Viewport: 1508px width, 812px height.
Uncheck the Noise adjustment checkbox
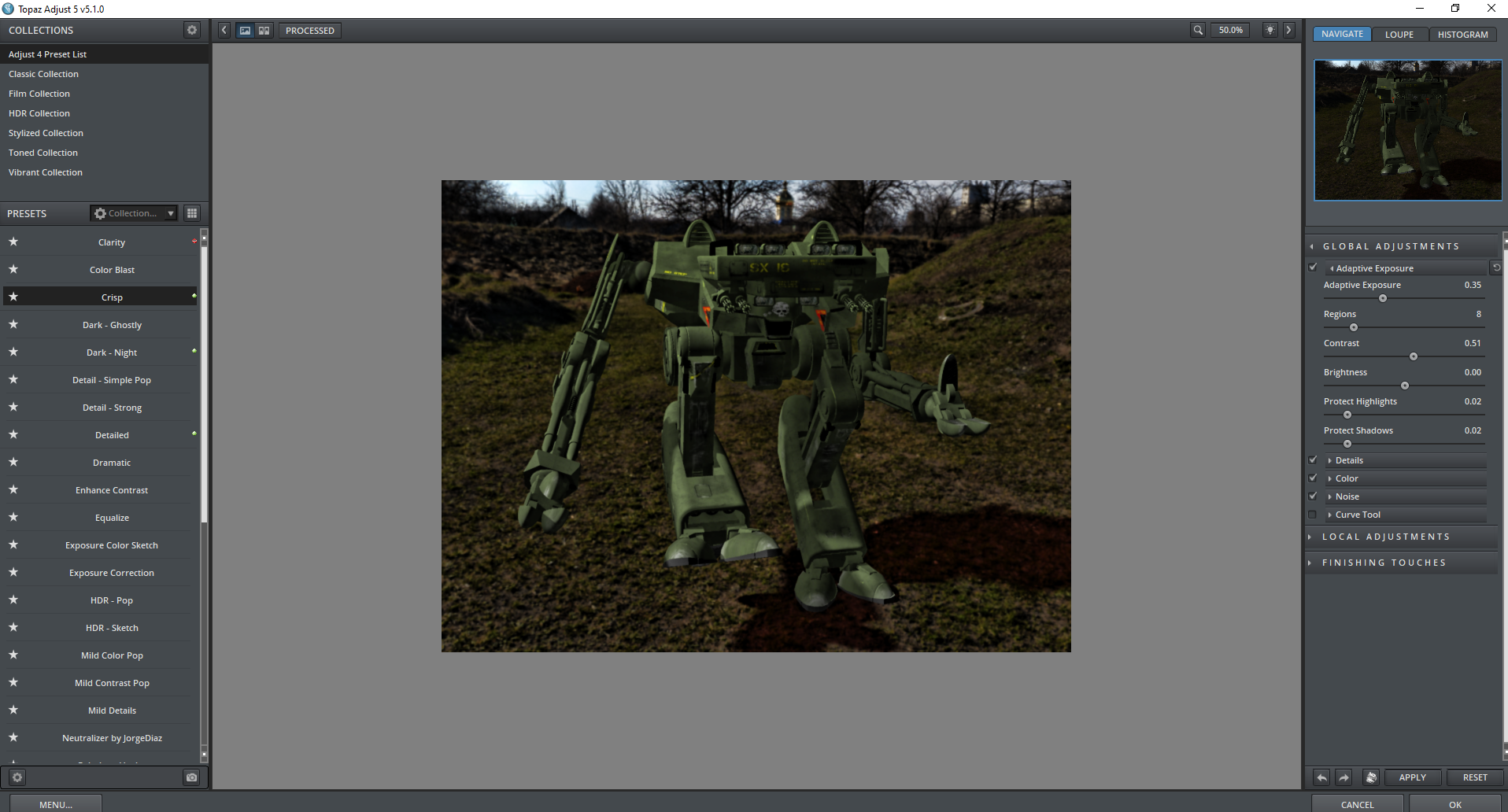pos(1313,496)
